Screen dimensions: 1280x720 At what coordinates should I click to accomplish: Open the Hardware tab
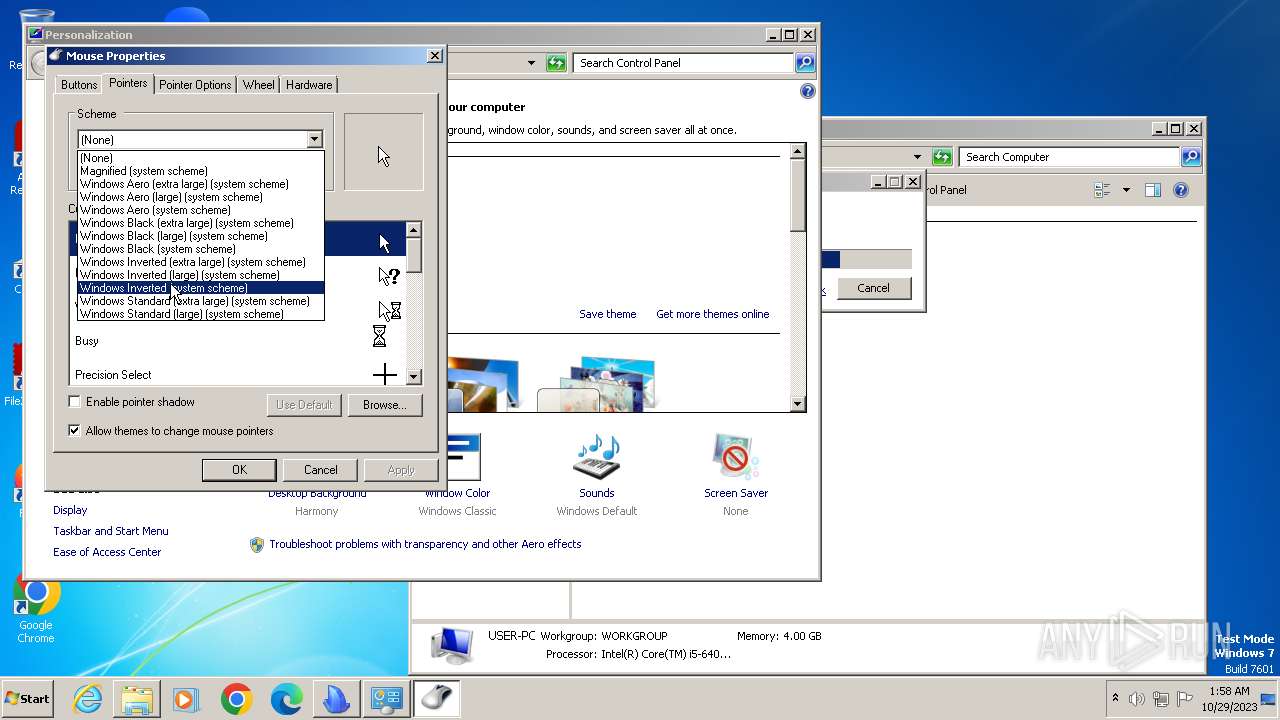click(309, 85)
